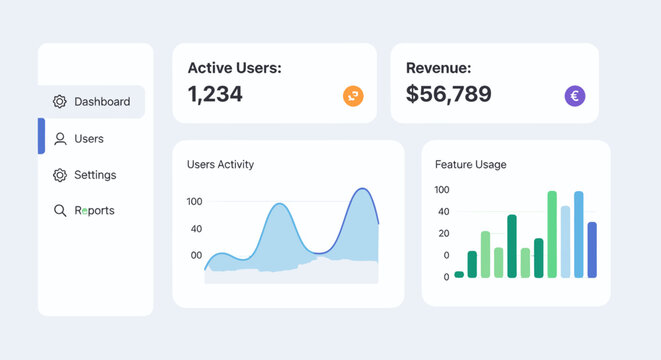Click the tallest dark blue peak in Users Activity
This screenshot has width=661, height=360.
(362, 189)
